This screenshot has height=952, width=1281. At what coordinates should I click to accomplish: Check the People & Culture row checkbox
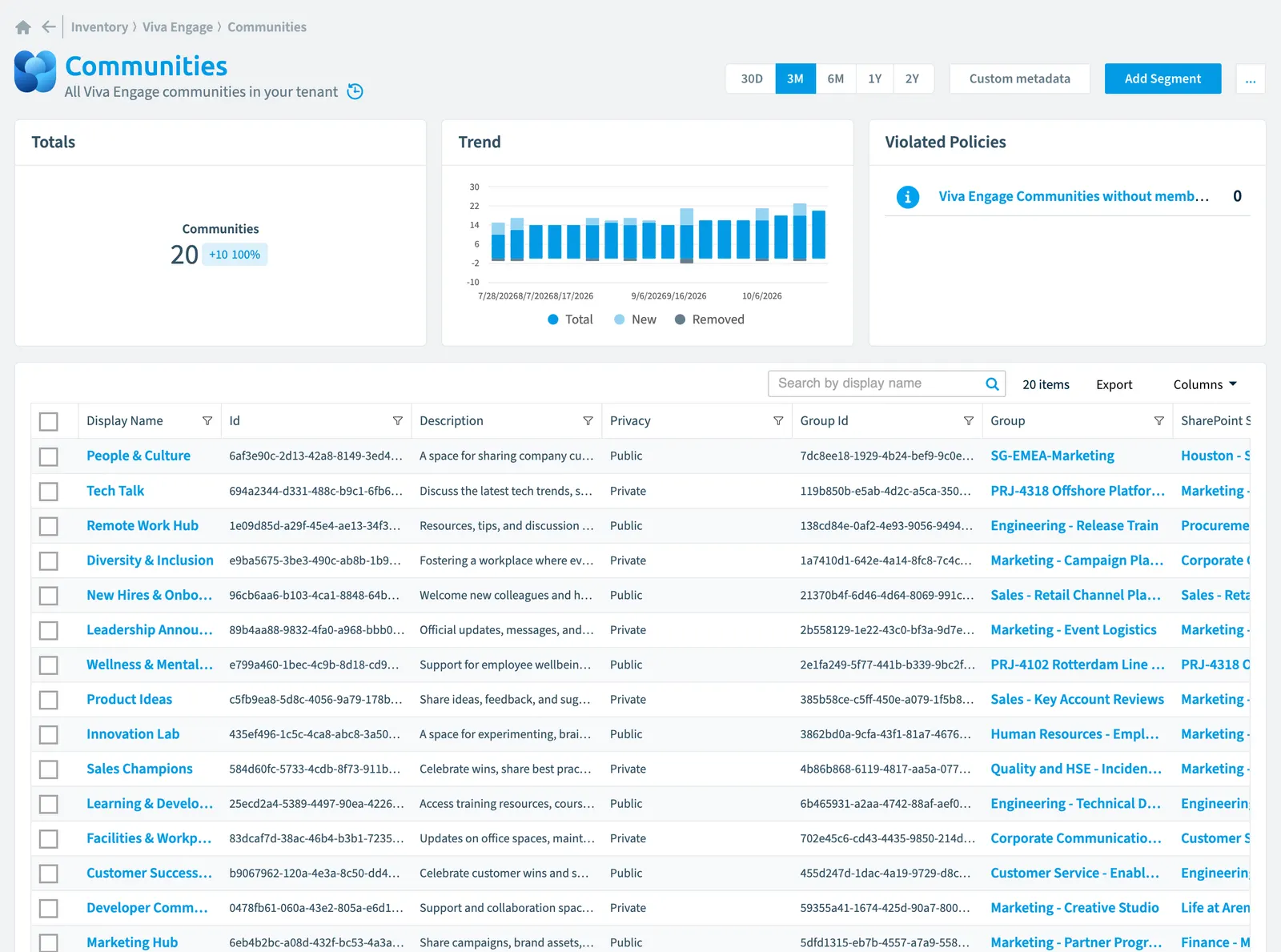tap(49, 456)
